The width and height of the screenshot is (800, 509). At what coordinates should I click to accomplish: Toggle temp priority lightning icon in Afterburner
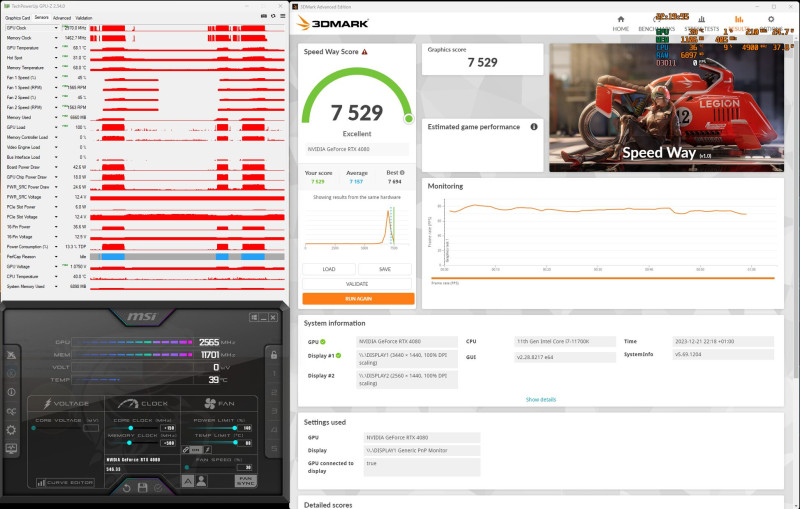pyautogui.click(x=207, y=450)
